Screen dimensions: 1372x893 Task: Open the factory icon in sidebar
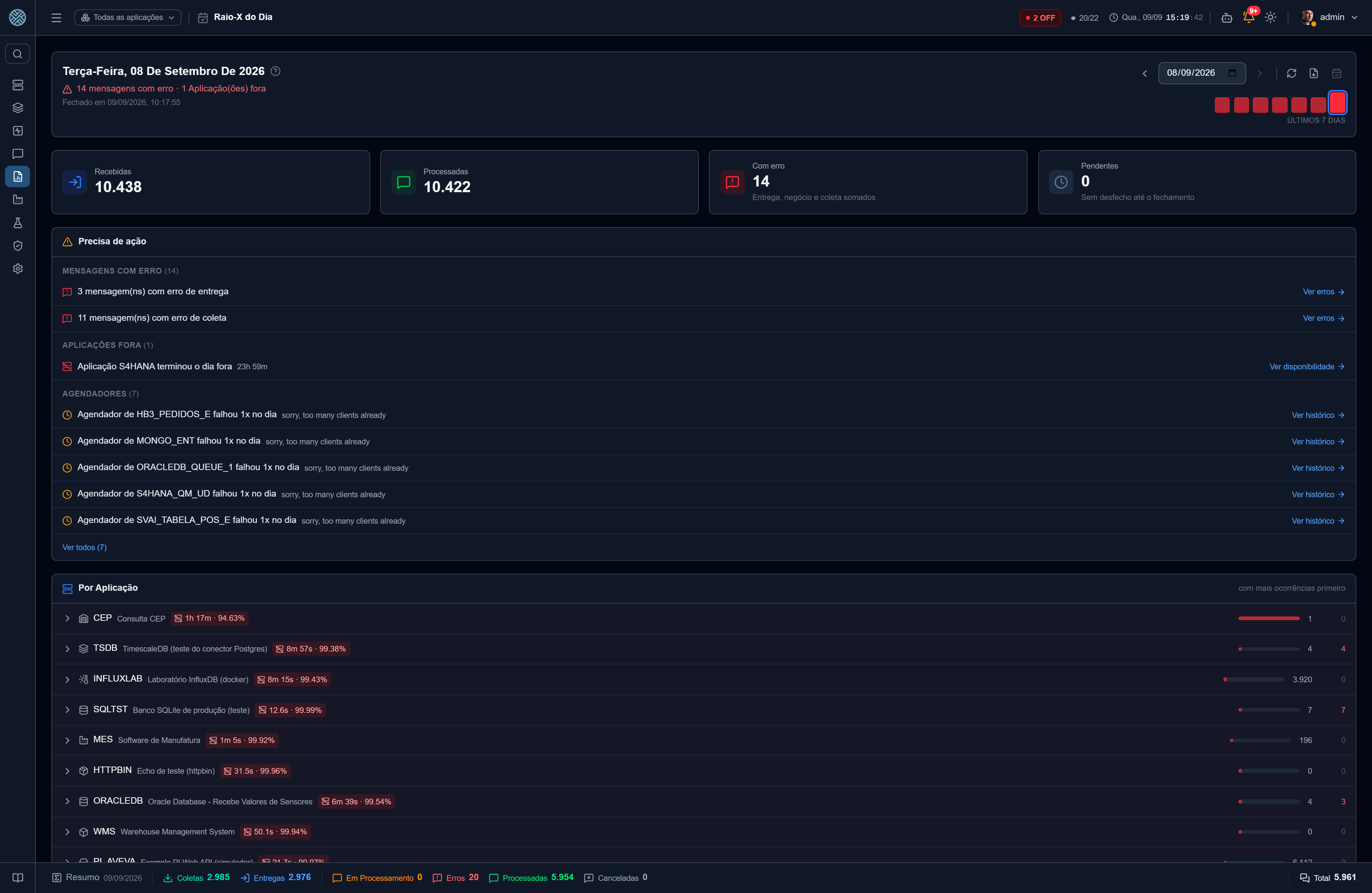pyautogui.click(x=17, y=199)
